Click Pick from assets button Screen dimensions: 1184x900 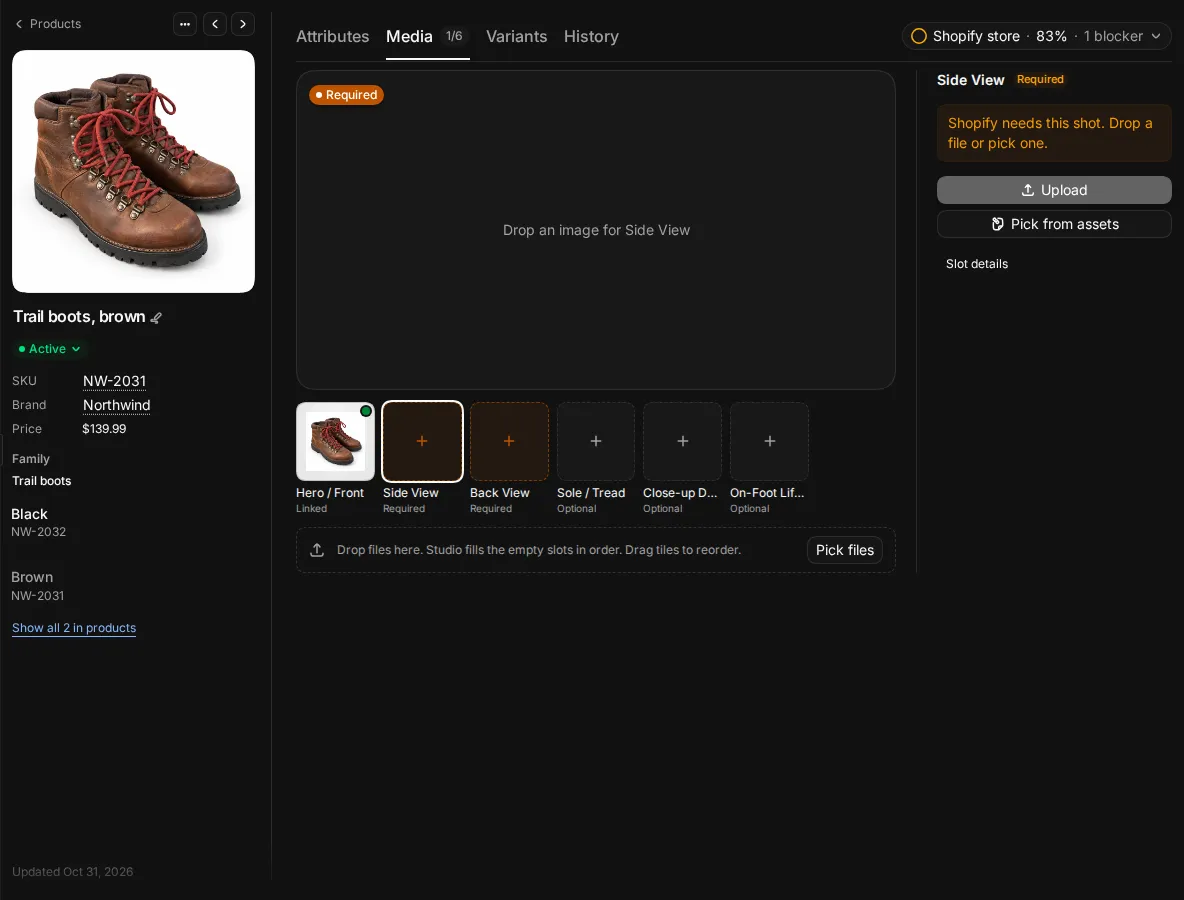point(1054,224)
